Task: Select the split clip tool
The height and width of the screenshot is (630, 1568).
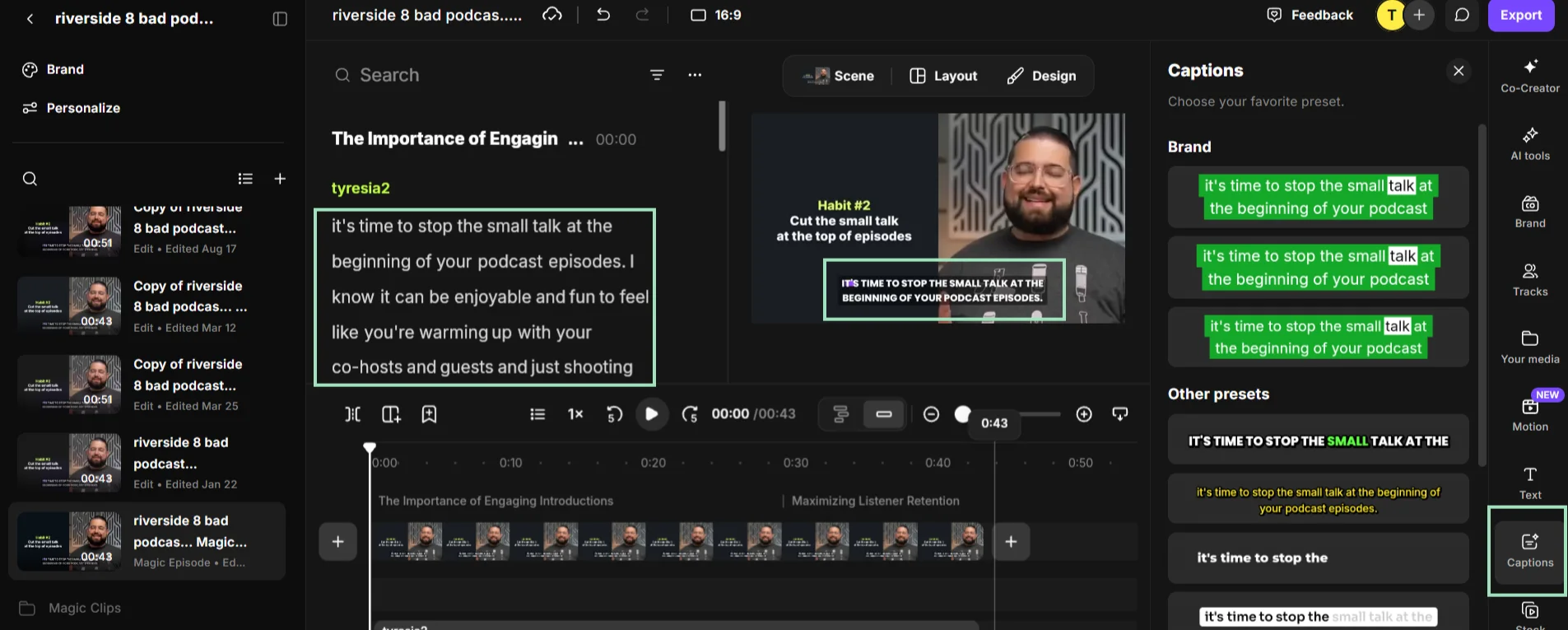Action: click(x=352, y=414)
